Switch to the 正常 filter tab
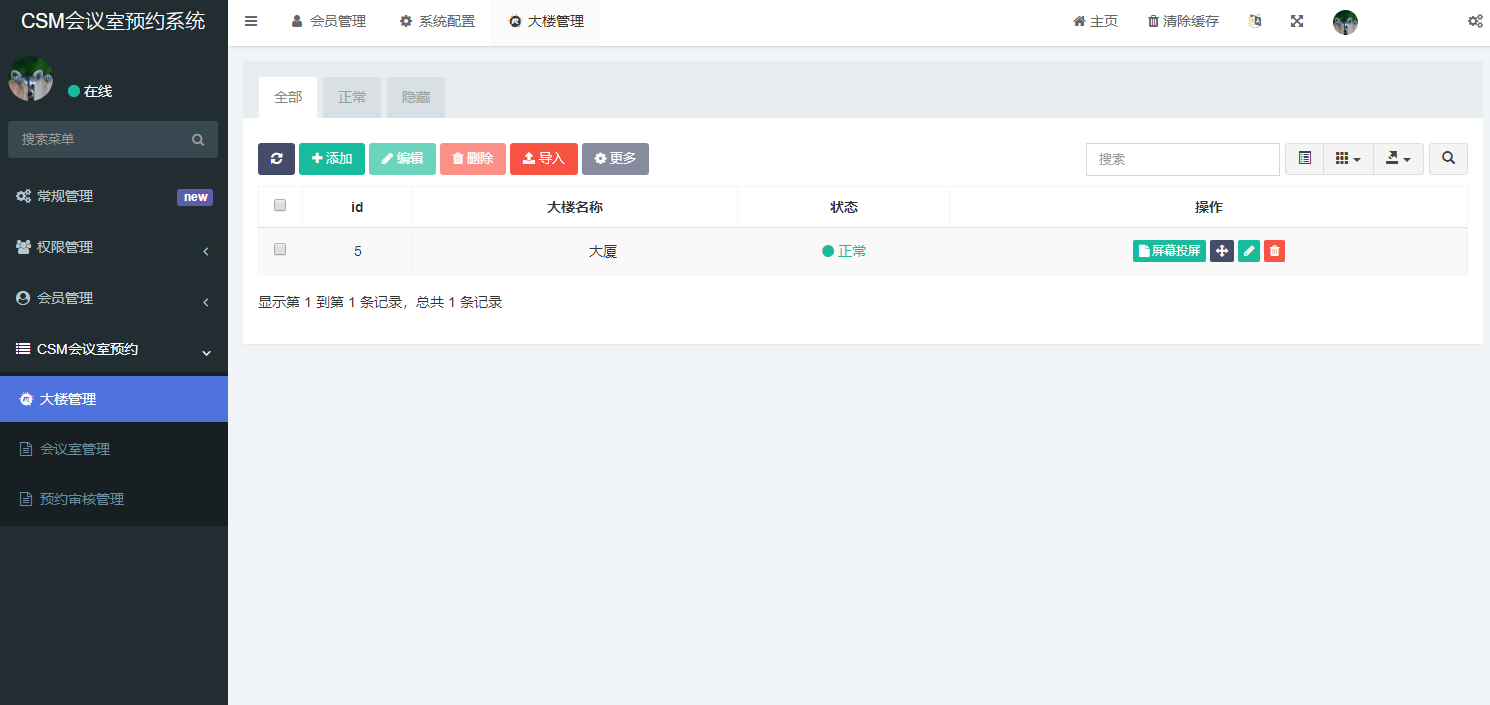This screenshot has width=1490, height=705. coord(352,98)
